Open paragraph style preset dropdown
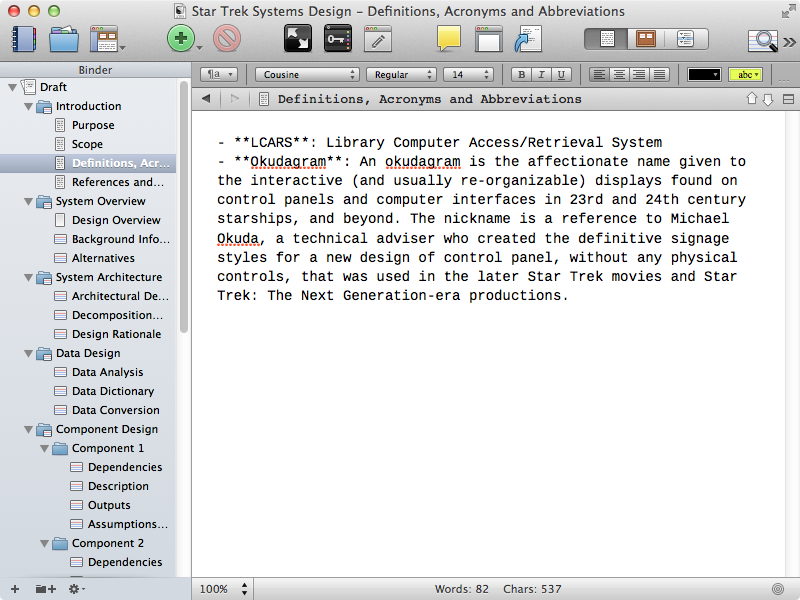The width and height of the screenshot is (800, 600). (x=219, y=74)
